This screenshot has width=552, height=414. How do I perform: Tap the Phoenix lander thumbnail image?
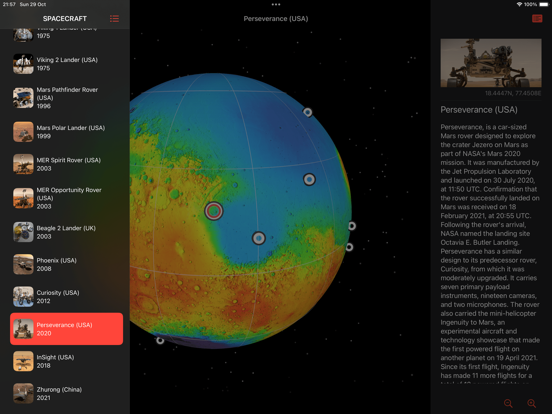23,264
